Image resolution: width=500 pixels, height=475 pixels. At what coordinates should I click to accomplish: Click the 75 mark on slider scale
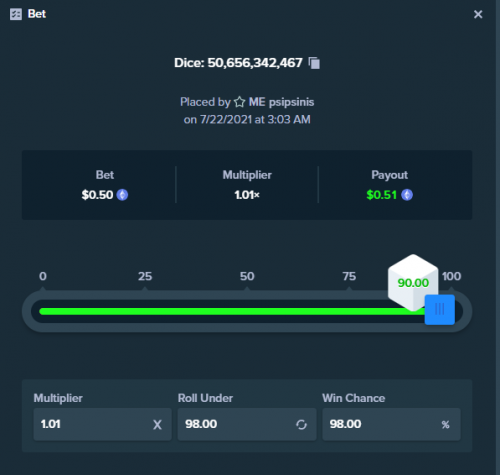point(349,276)
